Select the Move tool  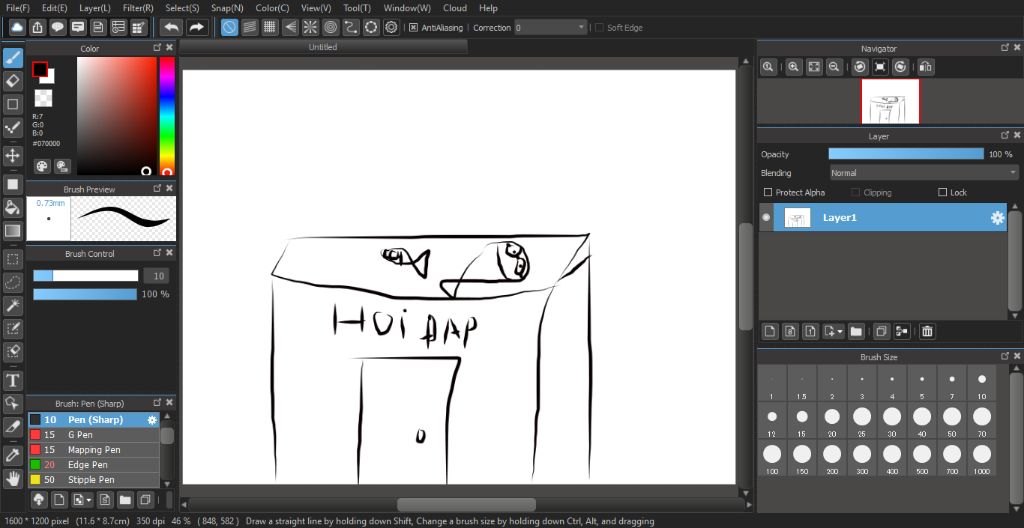point(12,156)
